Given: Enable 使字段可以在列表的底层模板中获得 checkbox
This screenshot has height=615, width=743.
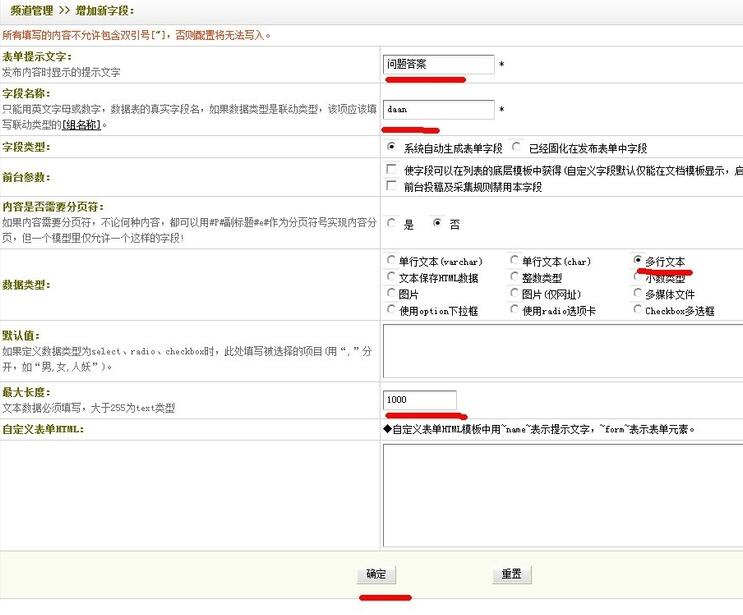Looking at the screenshot, I should point(391,170).
